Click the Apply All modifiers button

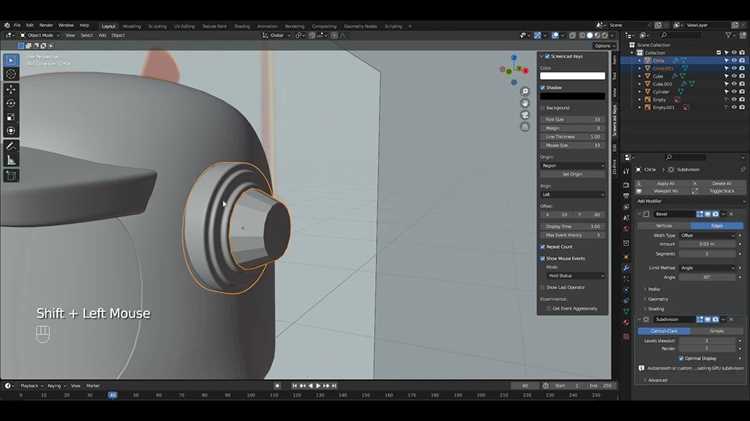[x=665, y=183]
